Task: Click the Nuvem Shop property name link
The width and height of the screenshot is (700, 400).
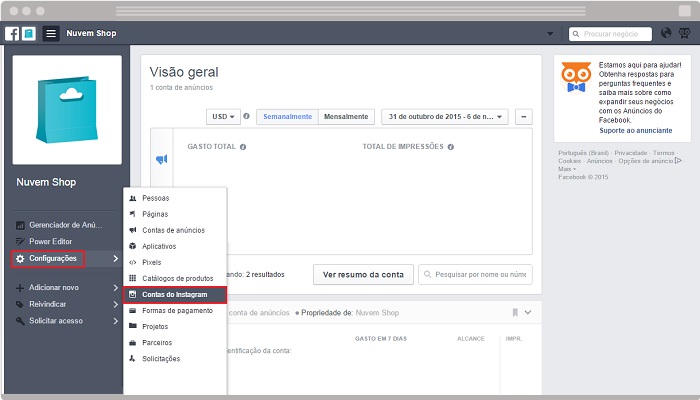Action: tap(377, 313)
